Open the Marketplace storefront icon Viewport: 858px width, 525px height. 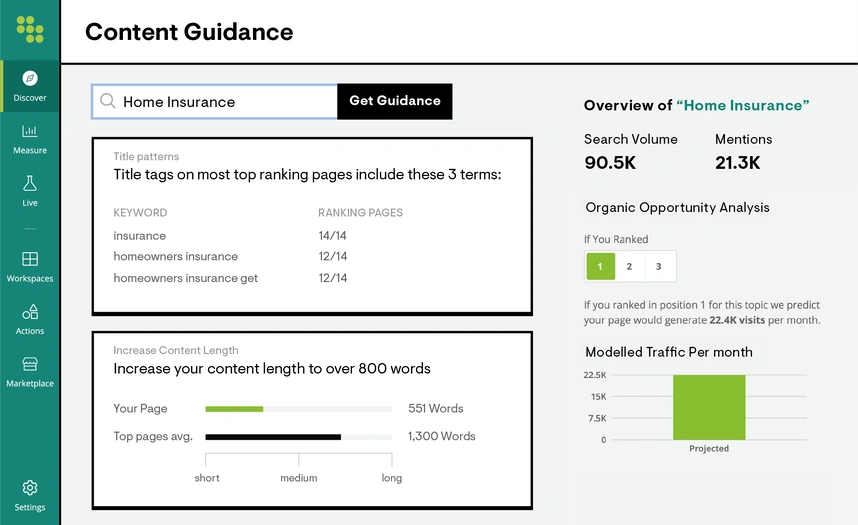30,364
